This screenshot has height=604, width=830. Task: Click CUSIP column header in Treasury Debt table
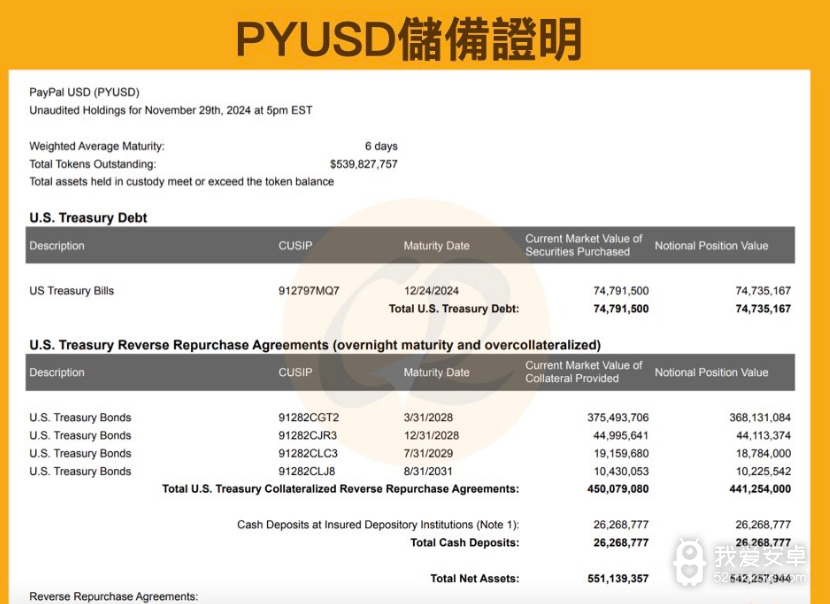295,246
